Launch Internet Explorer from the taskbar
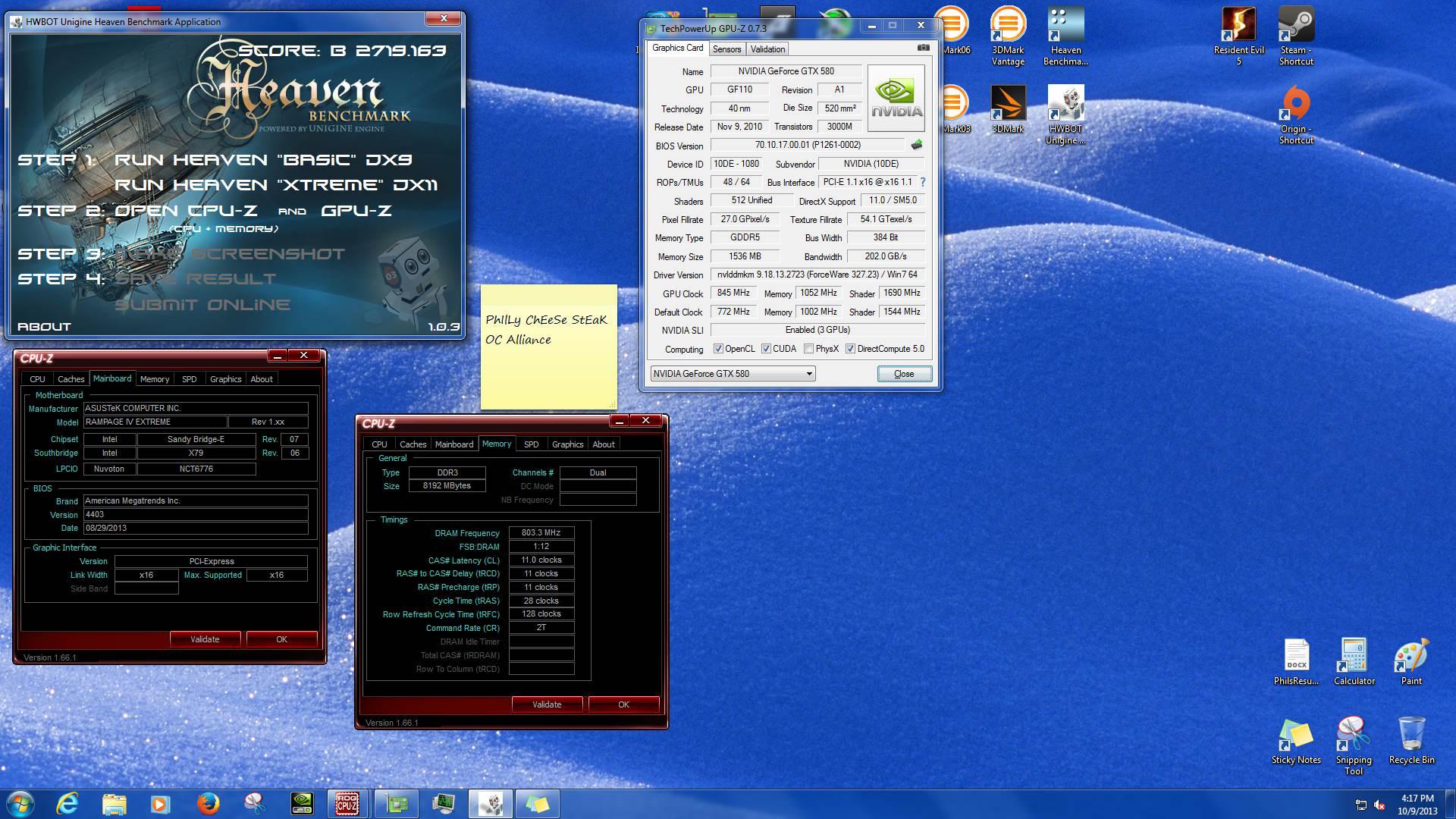Viewport: 1456px width, 819px height. pyautogui.click(x=67, y=803)
